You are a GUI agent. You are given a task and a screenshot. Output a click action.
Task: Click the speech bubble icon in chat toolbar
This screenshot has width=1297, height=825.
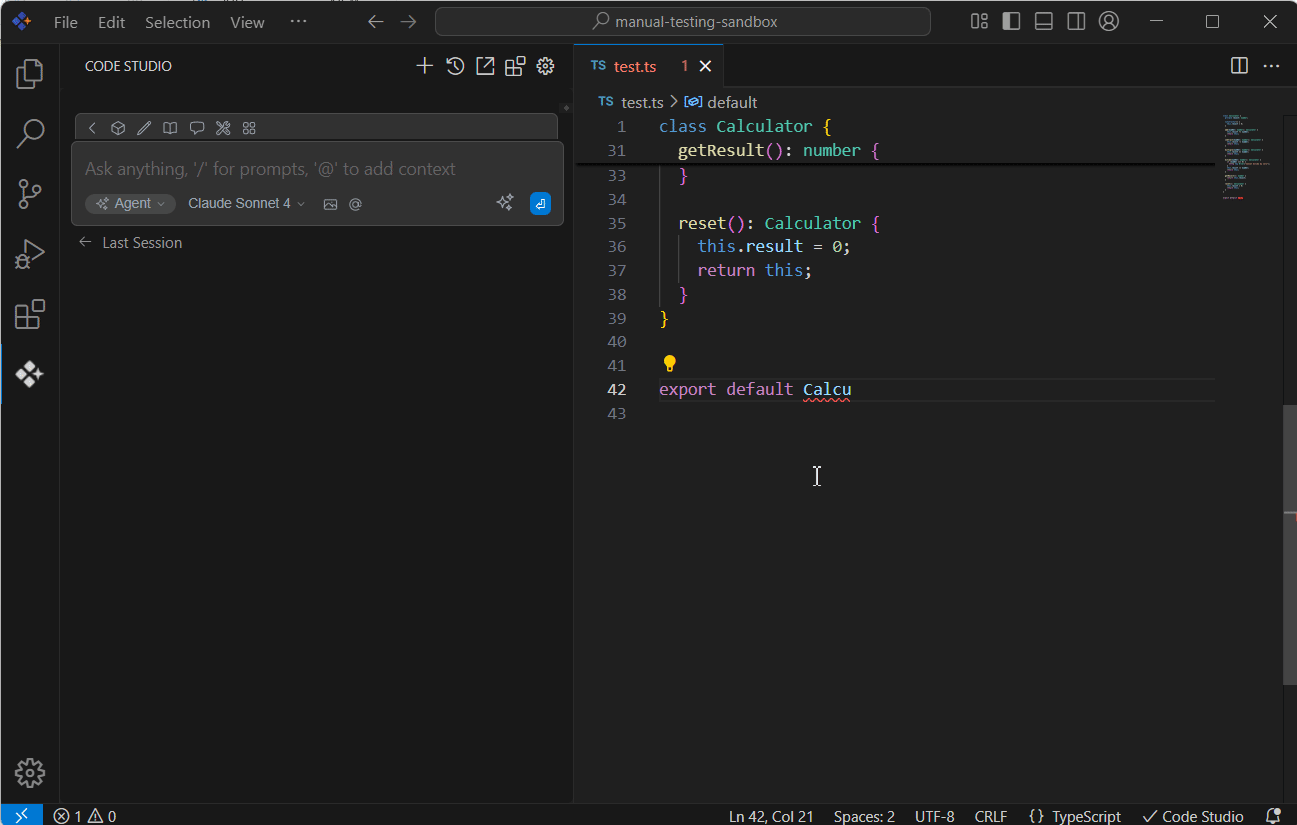tap(197, 128)
